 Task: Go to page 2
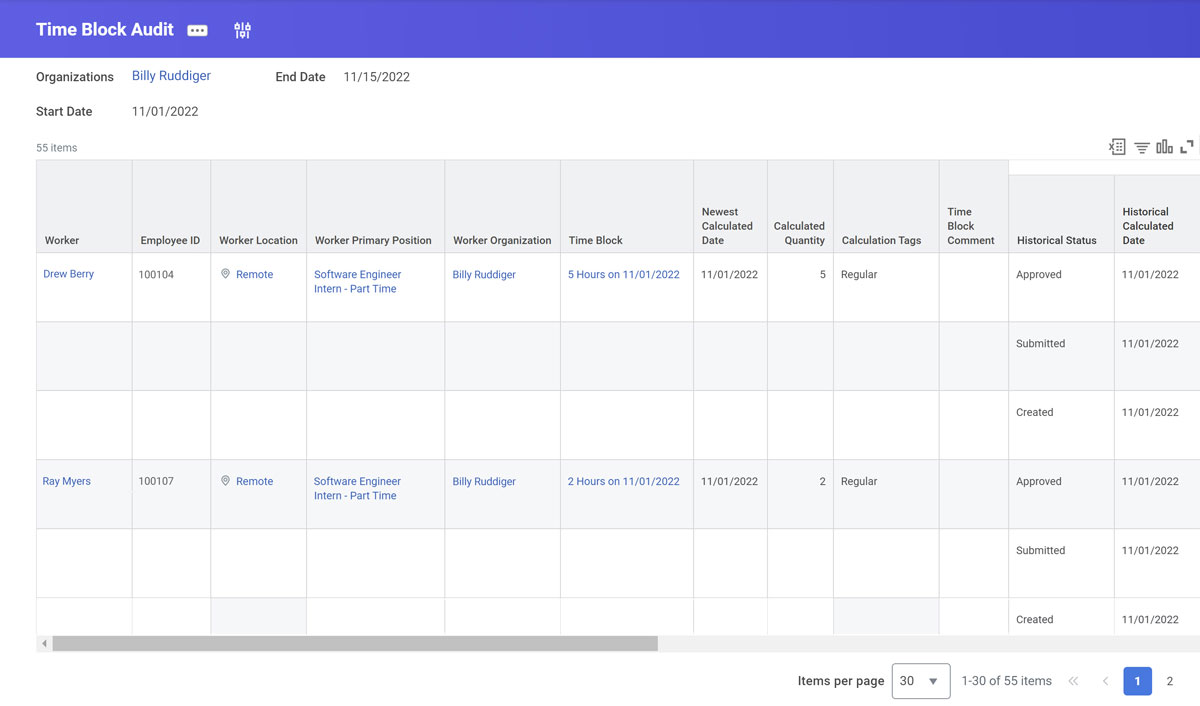(1170, 681)
